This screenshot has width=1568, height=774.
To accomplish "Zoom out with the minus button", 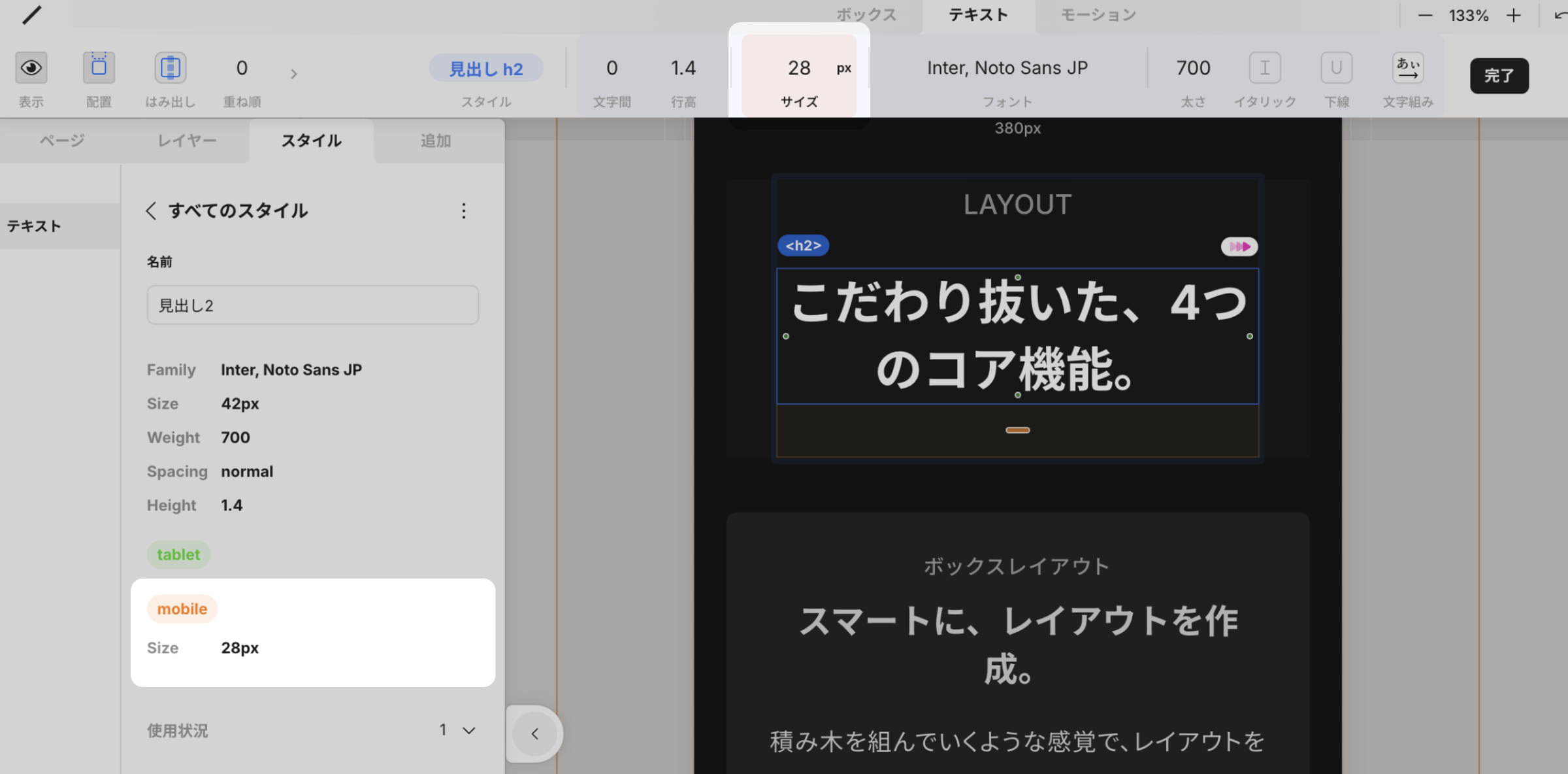I will coord(1425,16).
